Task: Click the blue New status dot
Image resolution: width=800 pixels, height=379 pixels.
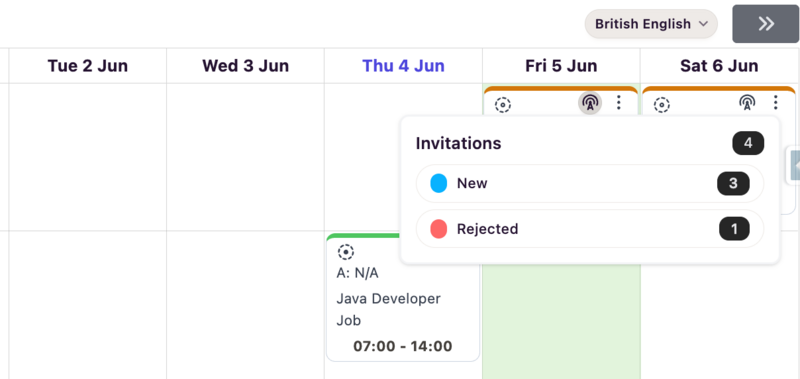Action: click(439, 183)
